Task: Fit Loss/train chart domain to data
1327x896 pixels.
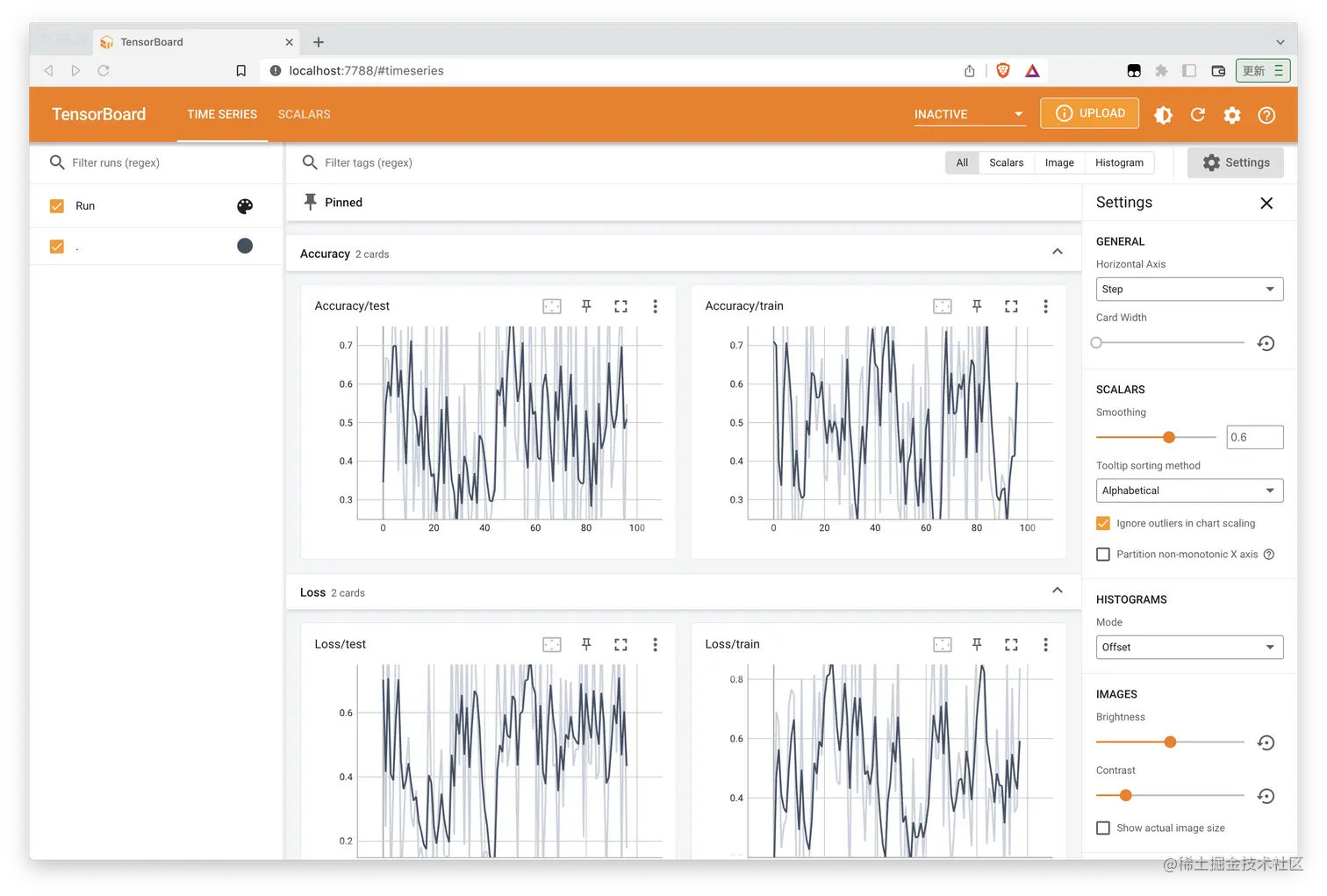Action: pyautogui.click(x=942, y=644)
